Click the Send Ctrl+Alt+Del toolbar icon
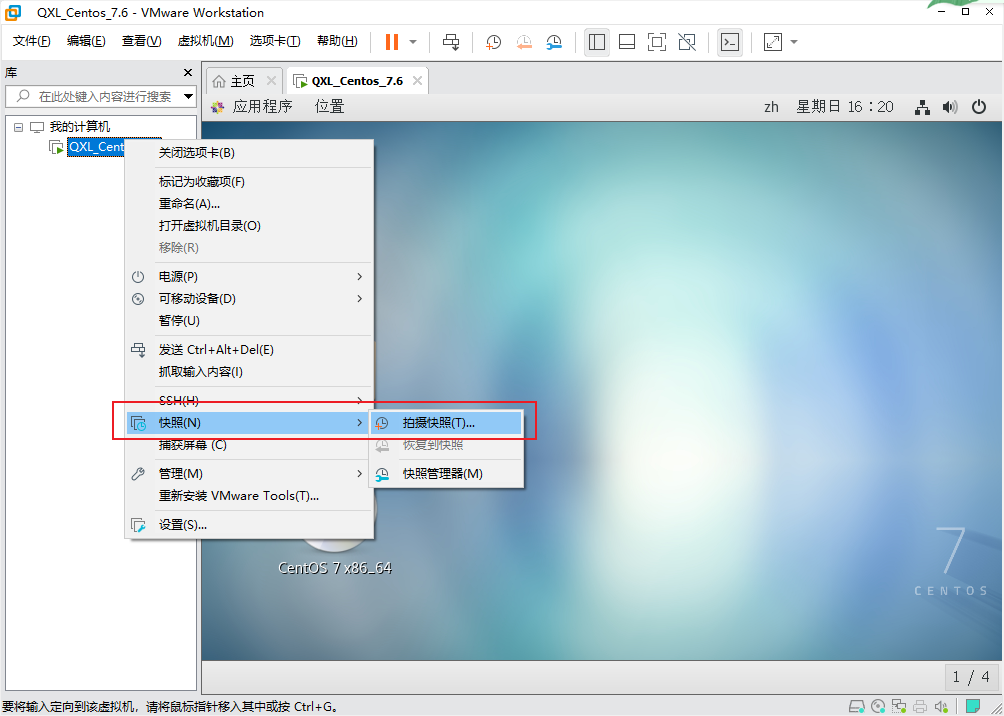This screenshot has height=716, width=1004. pos(451,42)
